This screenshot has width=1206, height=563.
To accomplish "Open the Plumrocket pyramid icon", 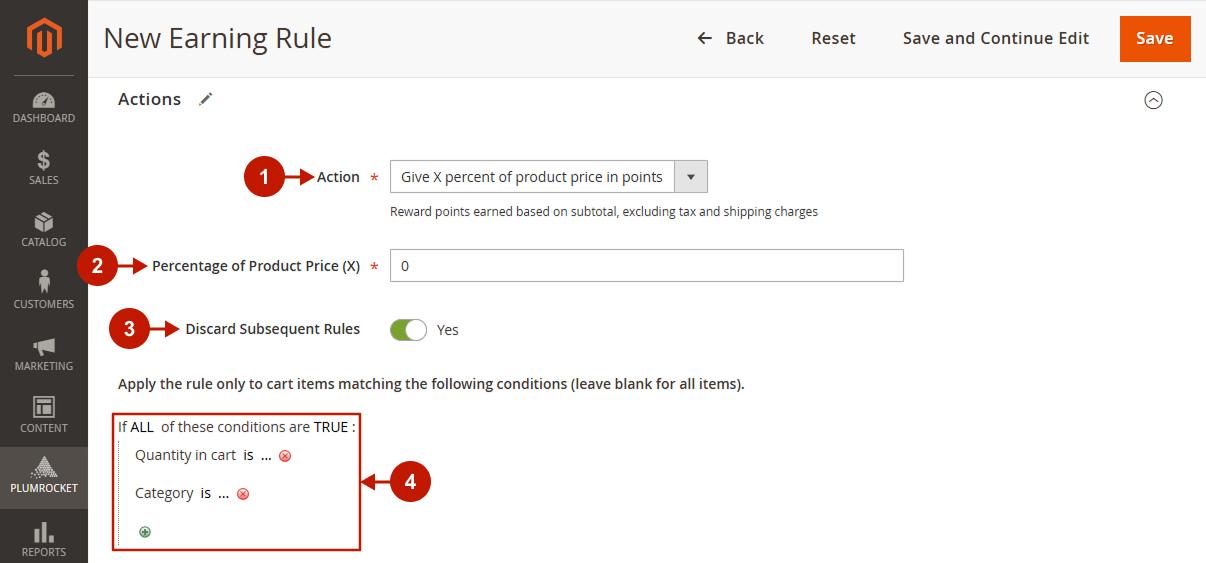I will click(43, 467).
